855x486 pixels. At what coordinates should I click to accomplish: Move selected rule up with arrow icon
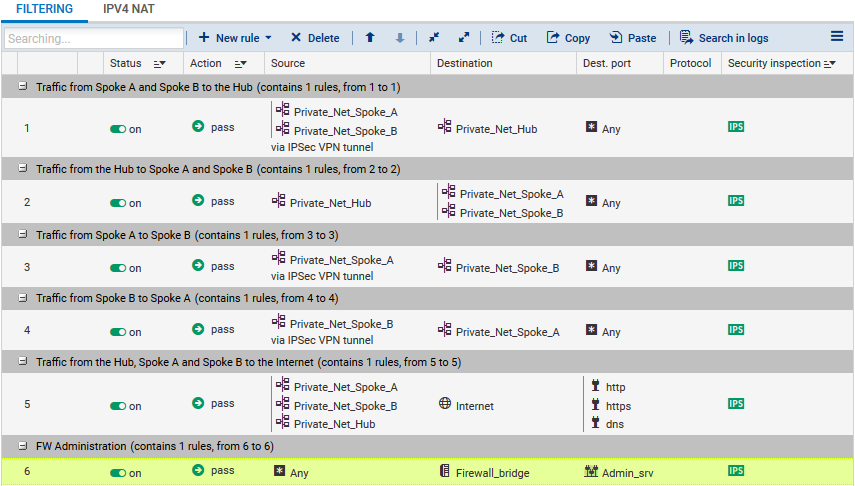370,38
